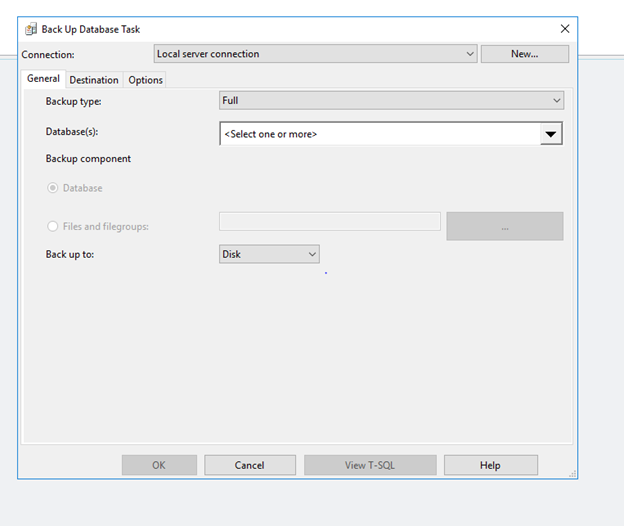Screen dimensions: 624x526
Task: Click the Back Up Database Task title icon
Action: tap(31, 29)
